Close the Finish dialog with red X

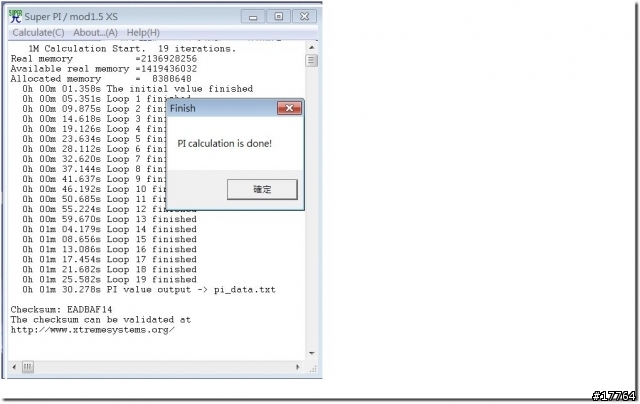(289, 108)
